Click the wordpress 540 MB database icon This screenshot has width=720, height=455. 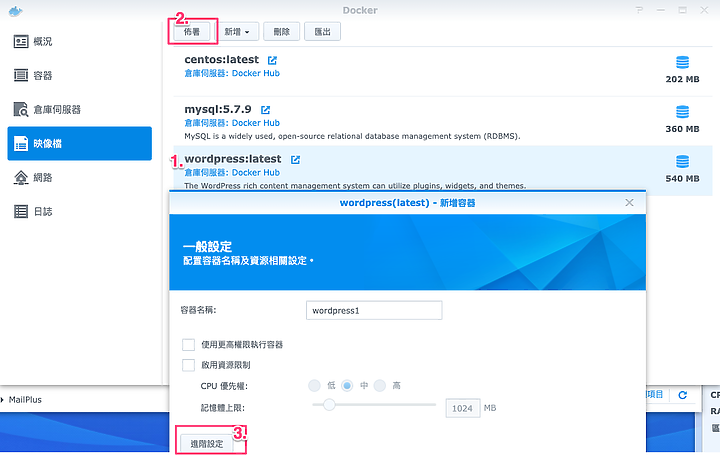[682, 161]
